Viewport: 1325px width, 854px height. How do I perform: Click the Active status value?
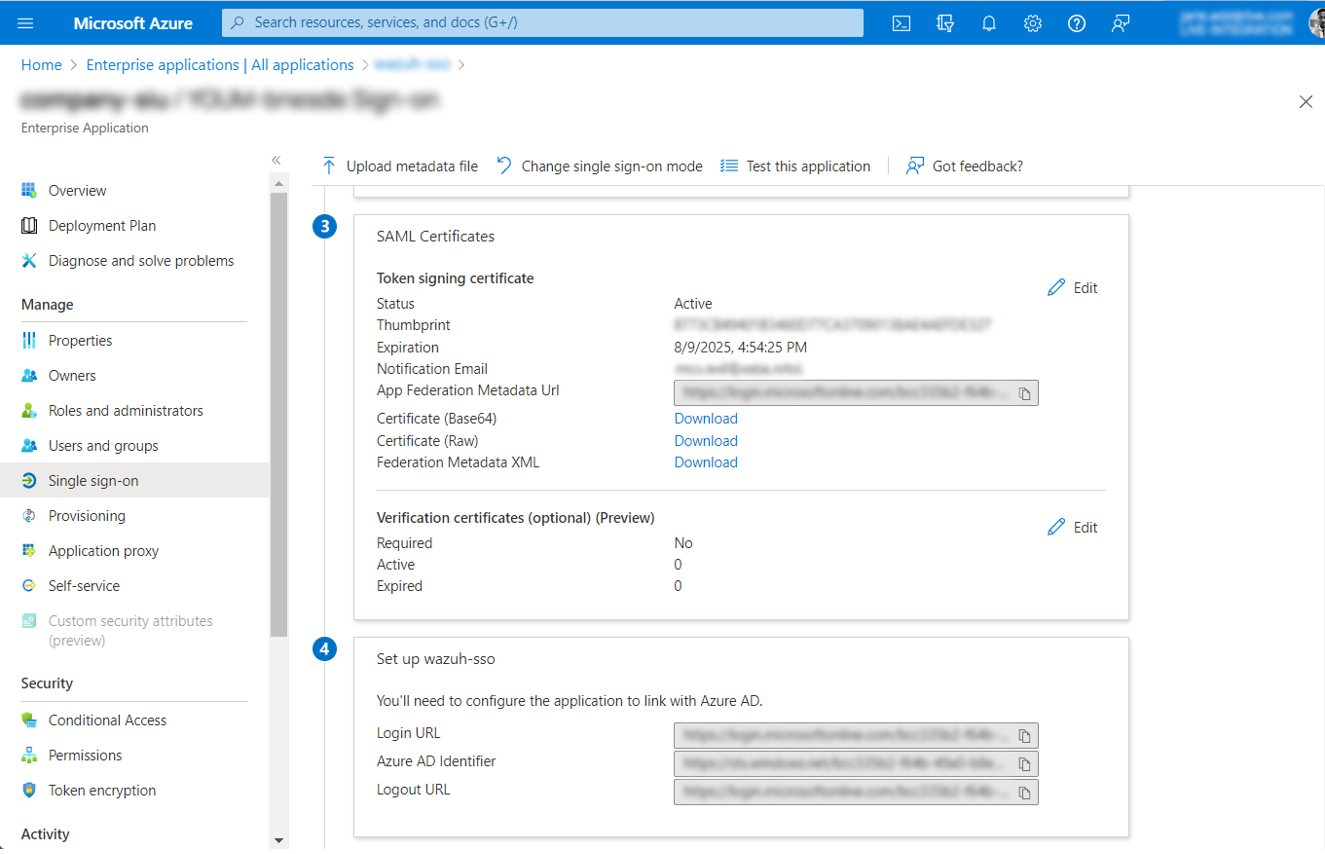pos(693,304)
